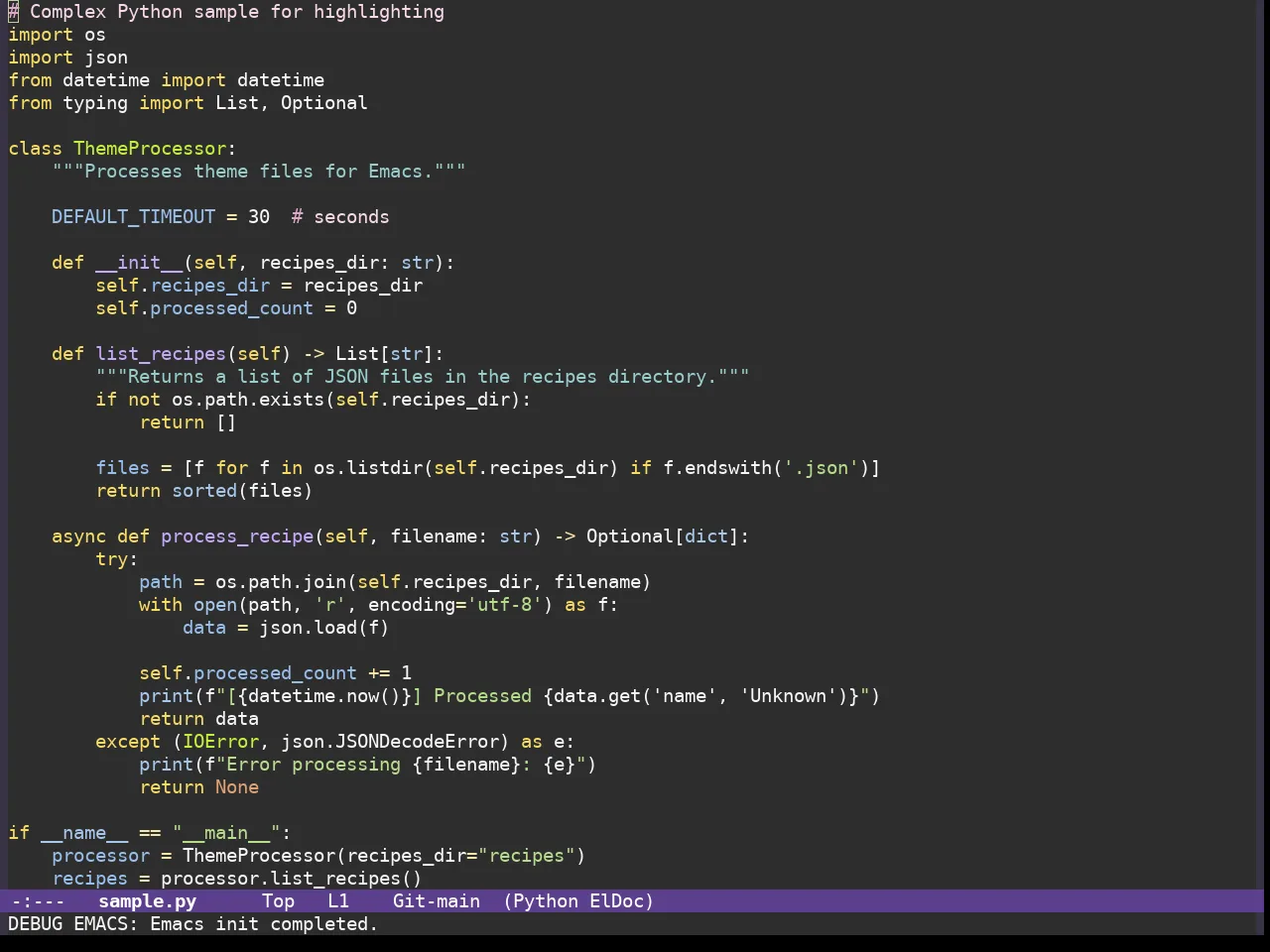Image resolution: width=1270 pixels, height=952 pixels.
Task: Click 'self.processed_count += 1' line
Action: pos(275,673)
